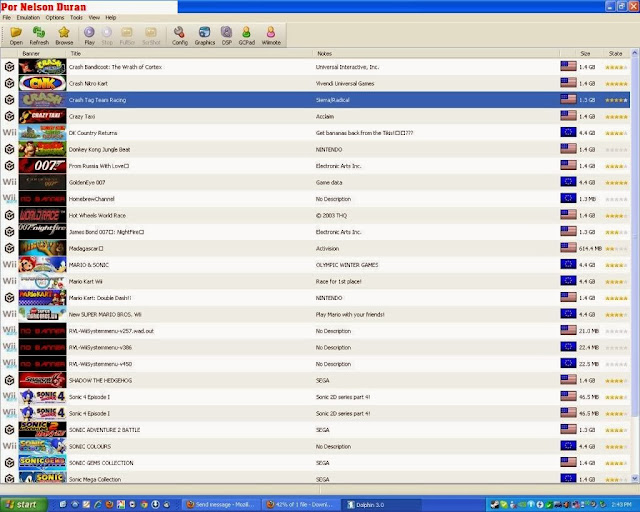
Task: Select From Russia With Love title
Action: pyautogui.click(x=98, y=166)
